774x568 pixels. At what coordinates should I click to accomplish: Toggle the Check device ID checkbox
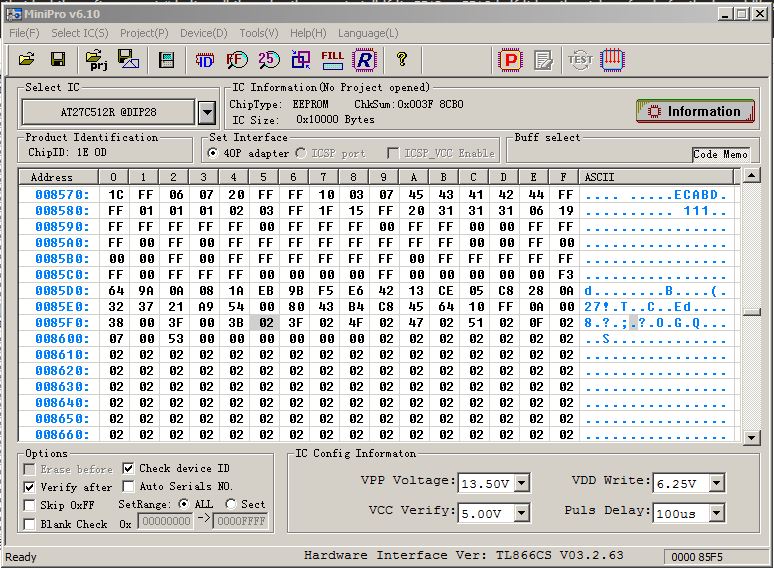[130, 468]
